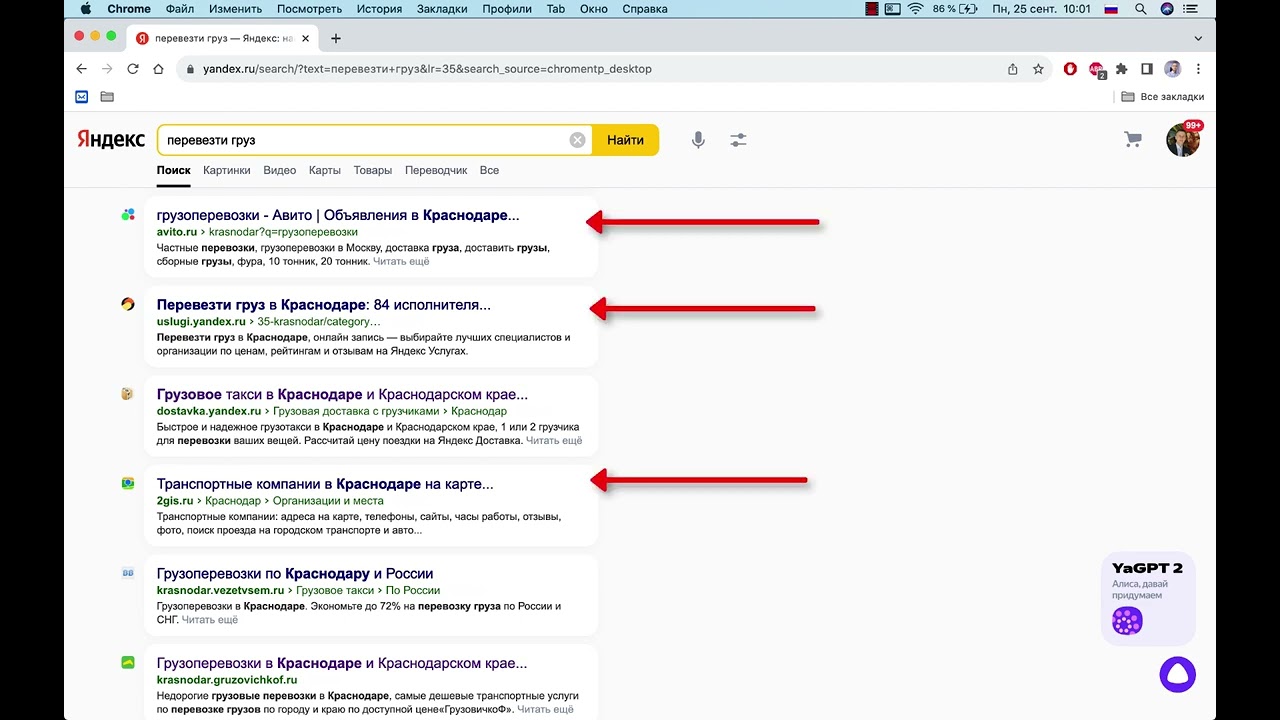Open the Переводчик tab
1280x720 pixels.
436,170
